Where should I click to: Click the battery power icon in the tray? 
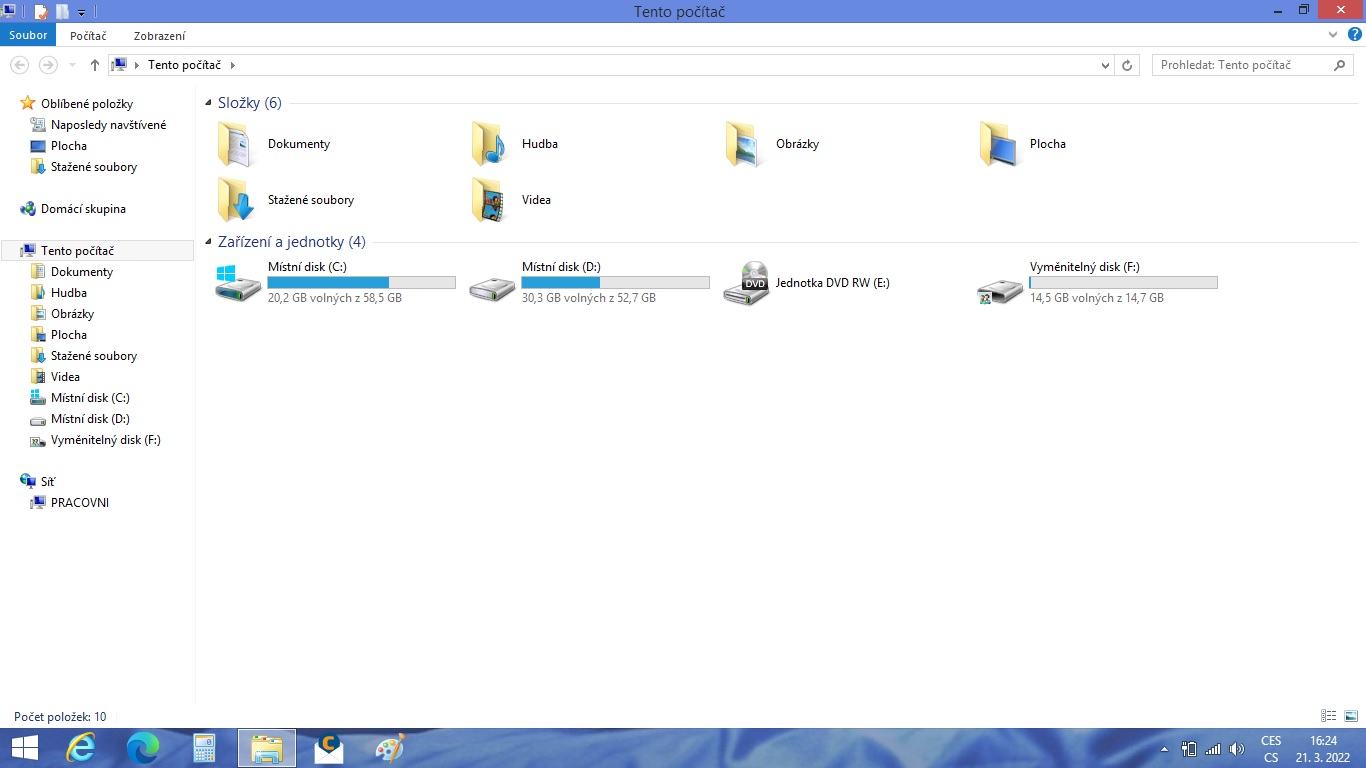pos(1189,749)
